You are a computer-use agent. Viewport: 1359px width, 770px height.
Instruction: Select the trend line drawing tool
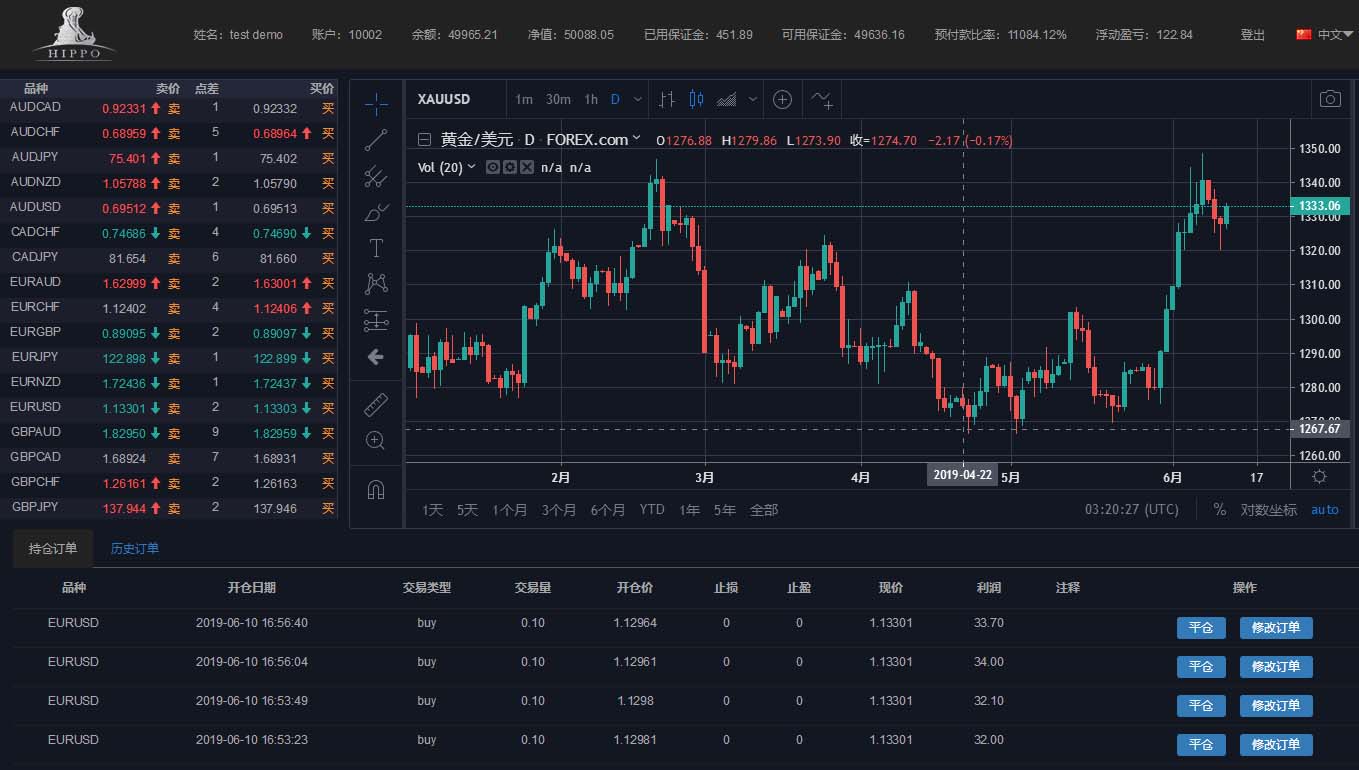pyautogui.click(x=376, y=140)
